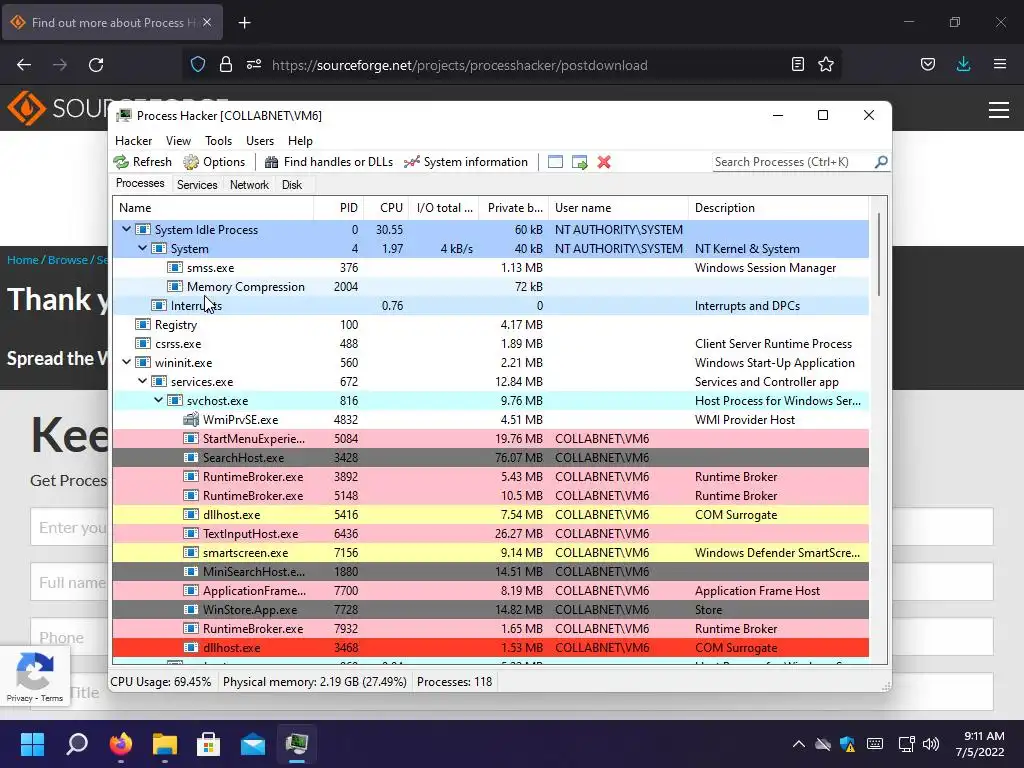Open the Help menu
1024x768 pixels.
pos(300,140)
